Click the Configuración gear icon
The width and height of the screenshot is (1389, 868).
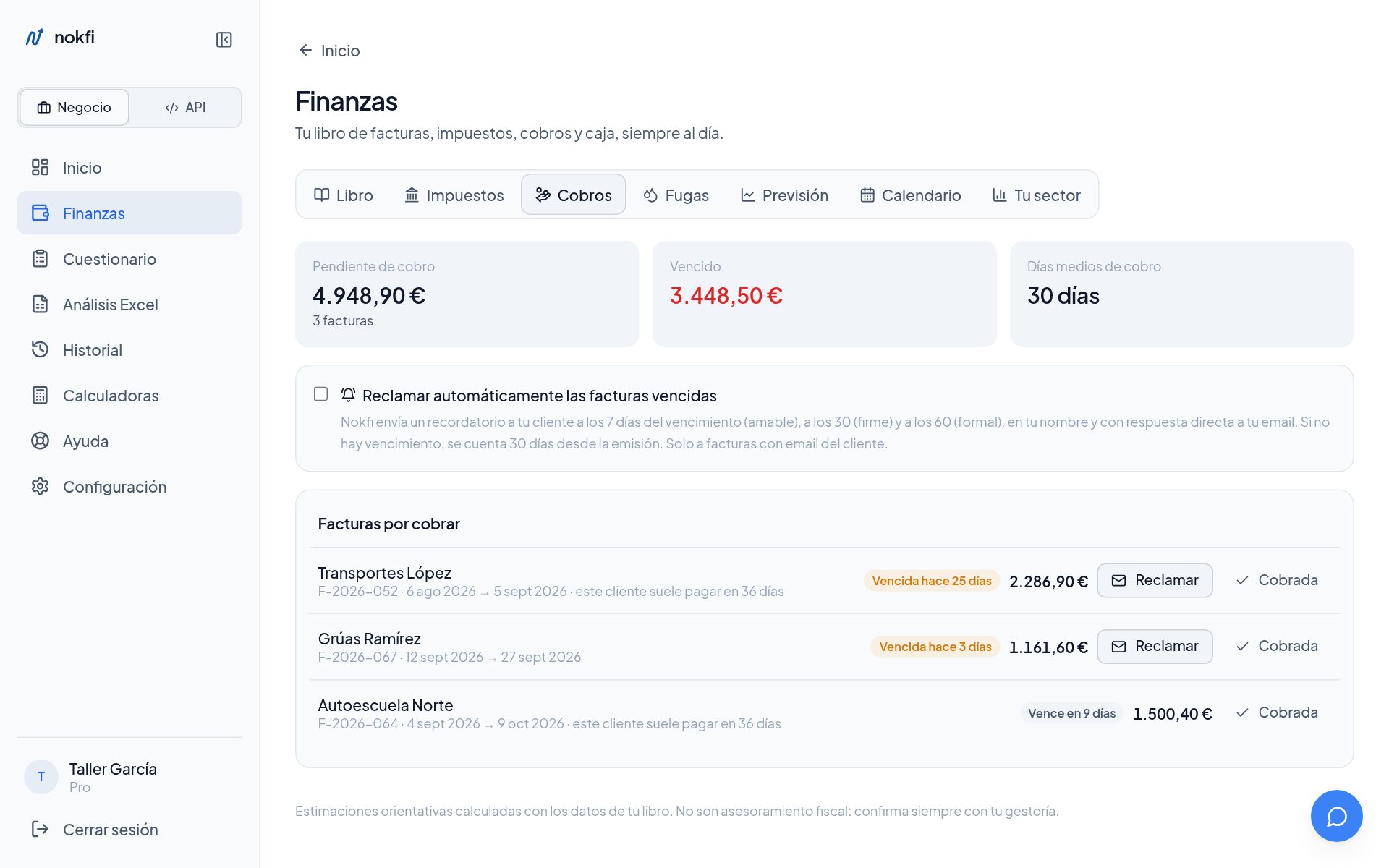[x=40, y=487]
